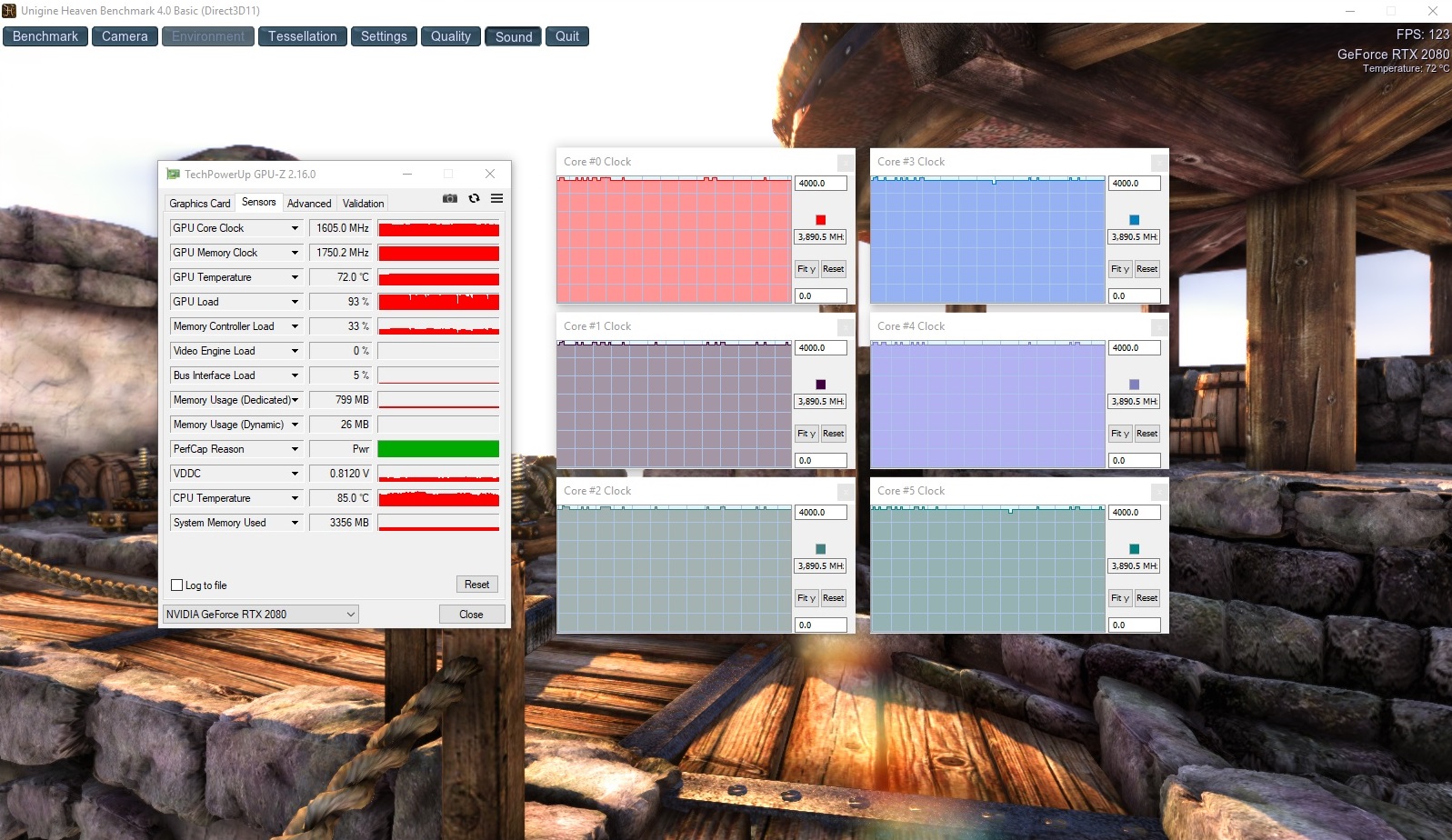Click the GPU-Z refresh icon

point(474,198)
